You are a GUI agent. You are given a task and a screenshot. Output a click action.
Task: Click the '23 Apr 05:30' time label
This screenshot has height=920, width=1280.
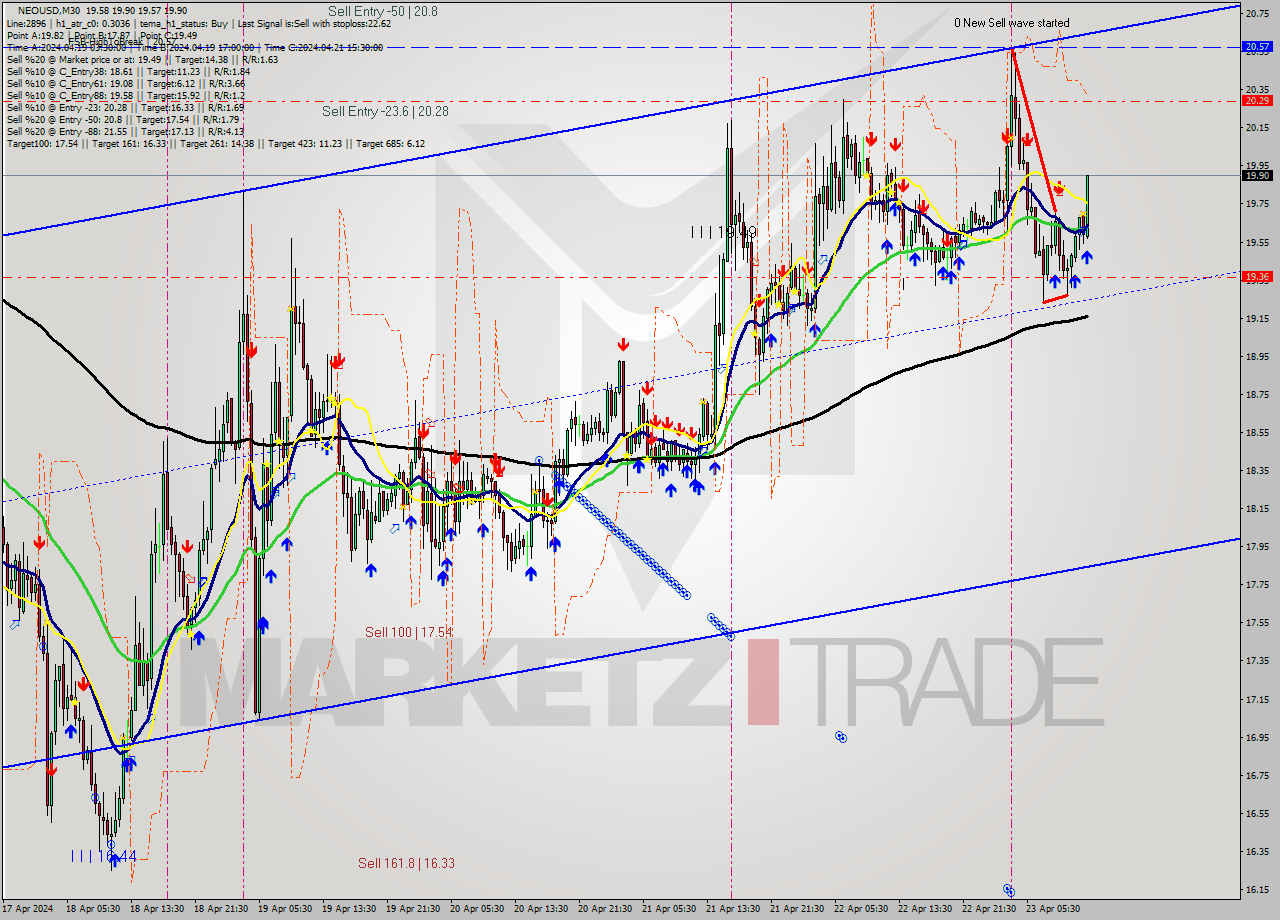[1055, 909]
